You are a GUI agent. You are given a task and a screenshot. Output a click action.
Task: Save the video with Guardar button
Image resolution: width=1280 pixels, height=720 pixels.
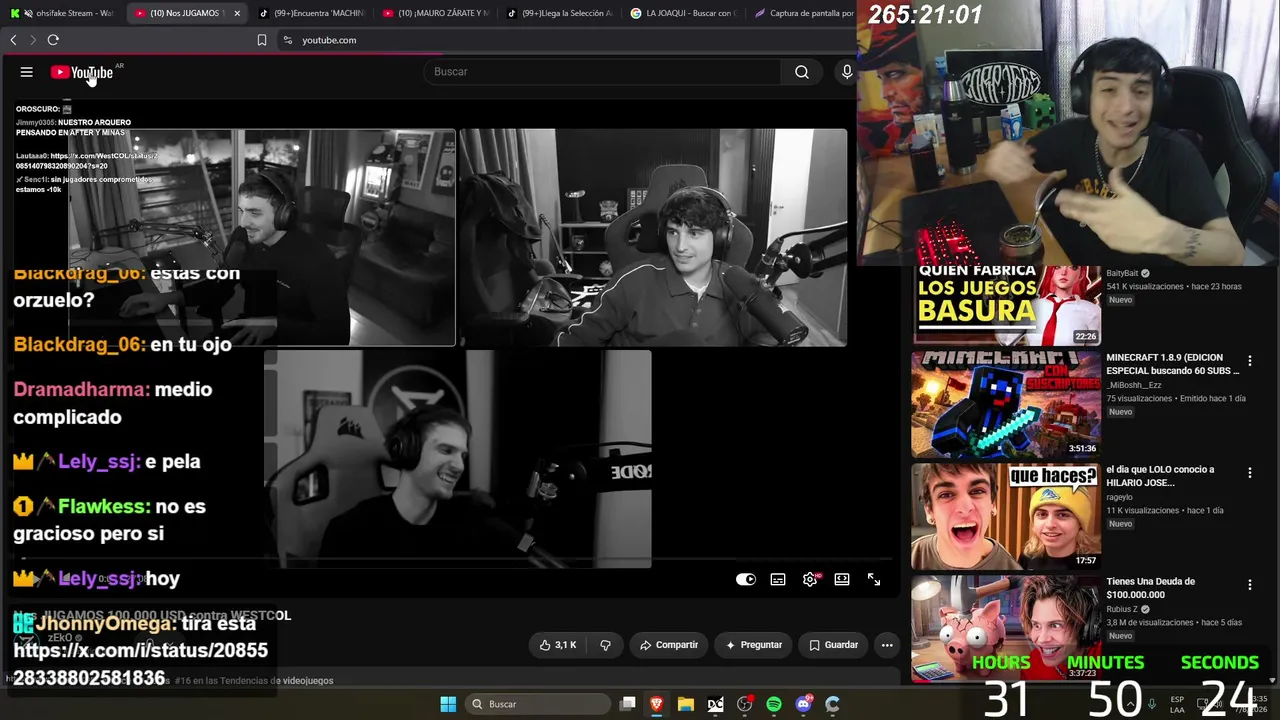tap(834, 645)
